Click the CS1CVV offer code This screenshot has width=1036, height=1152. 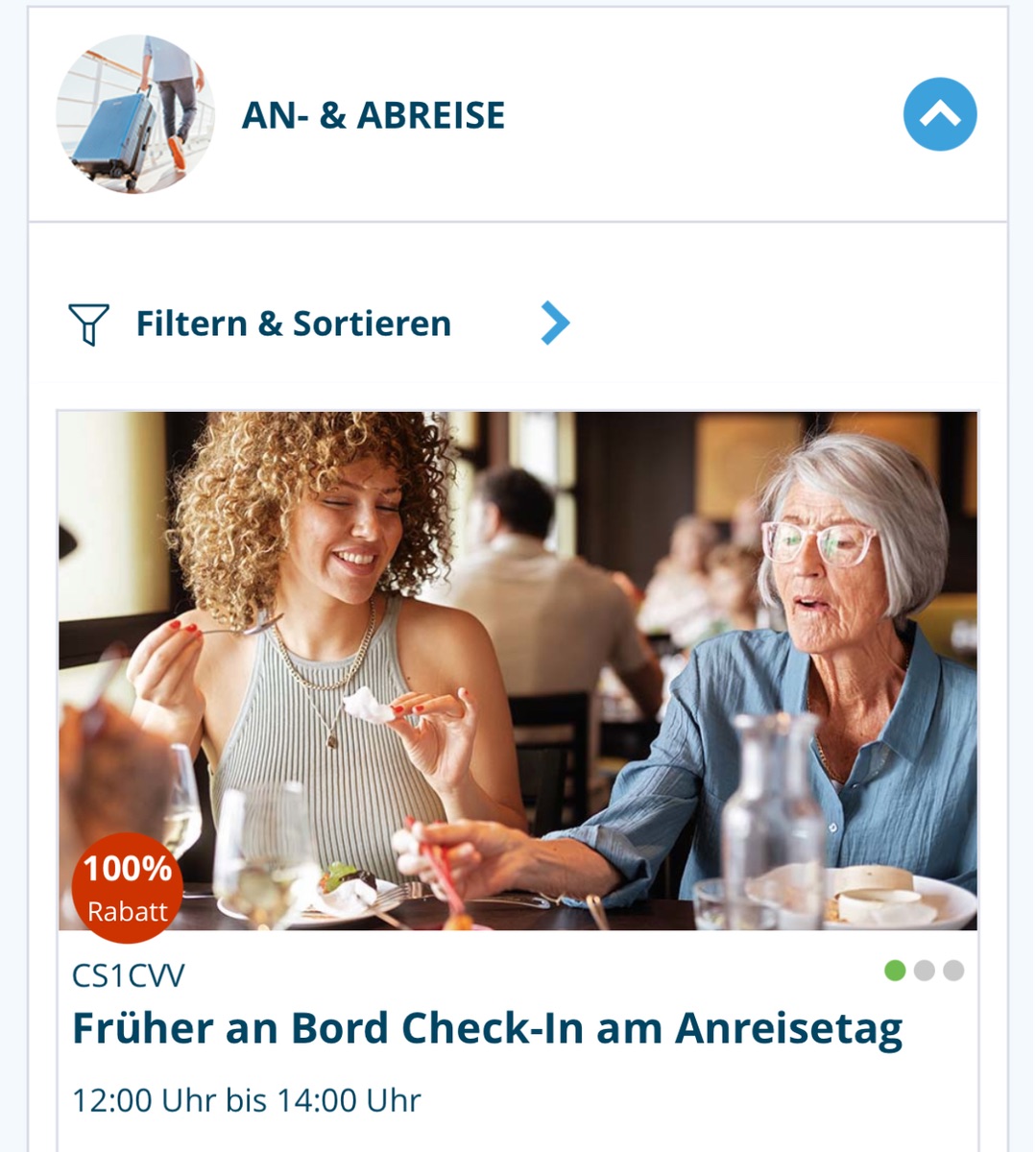click(129, 975)
